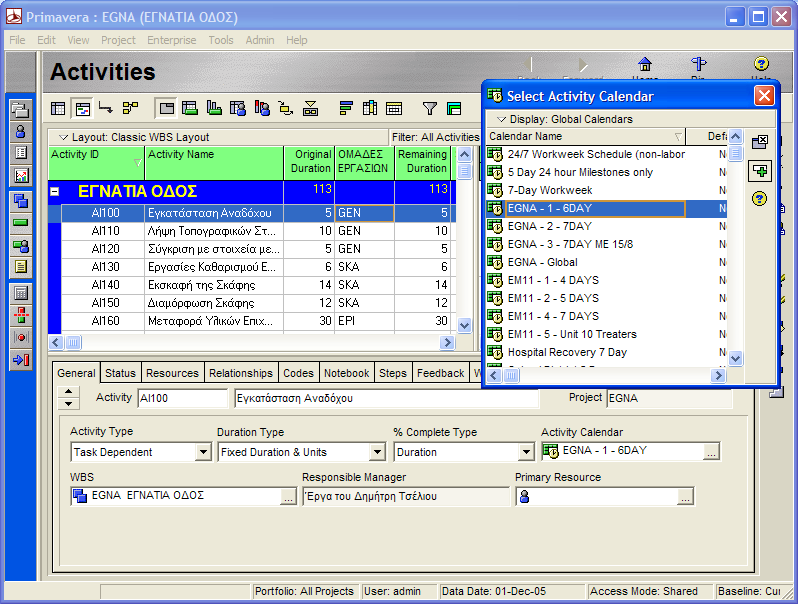Open Project Issues sidebar icon
The height and width of the screenshot is (604, 798).
pyautogui.click(x=21, y=337)
